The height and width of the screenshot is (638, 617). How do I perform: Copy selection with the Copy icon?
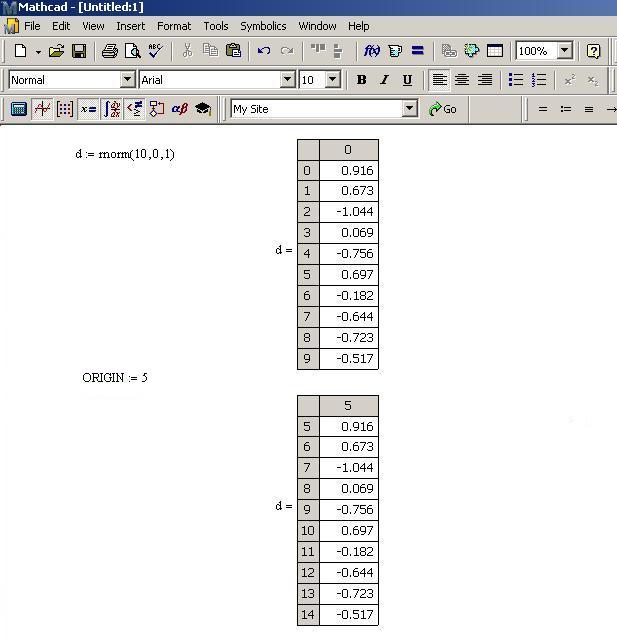(x=210, y=50)
